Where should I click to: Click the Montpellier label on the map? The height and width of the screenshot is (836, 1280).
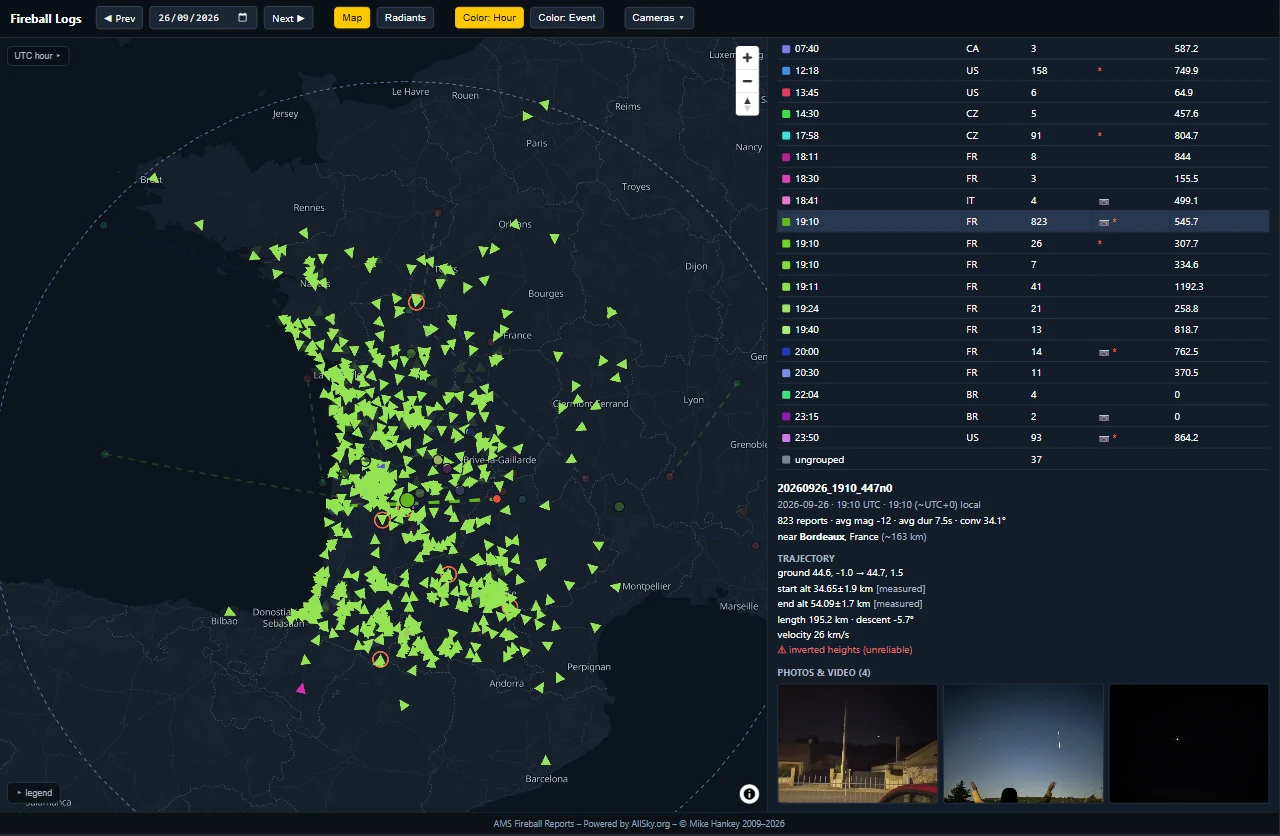coord(646,587)
